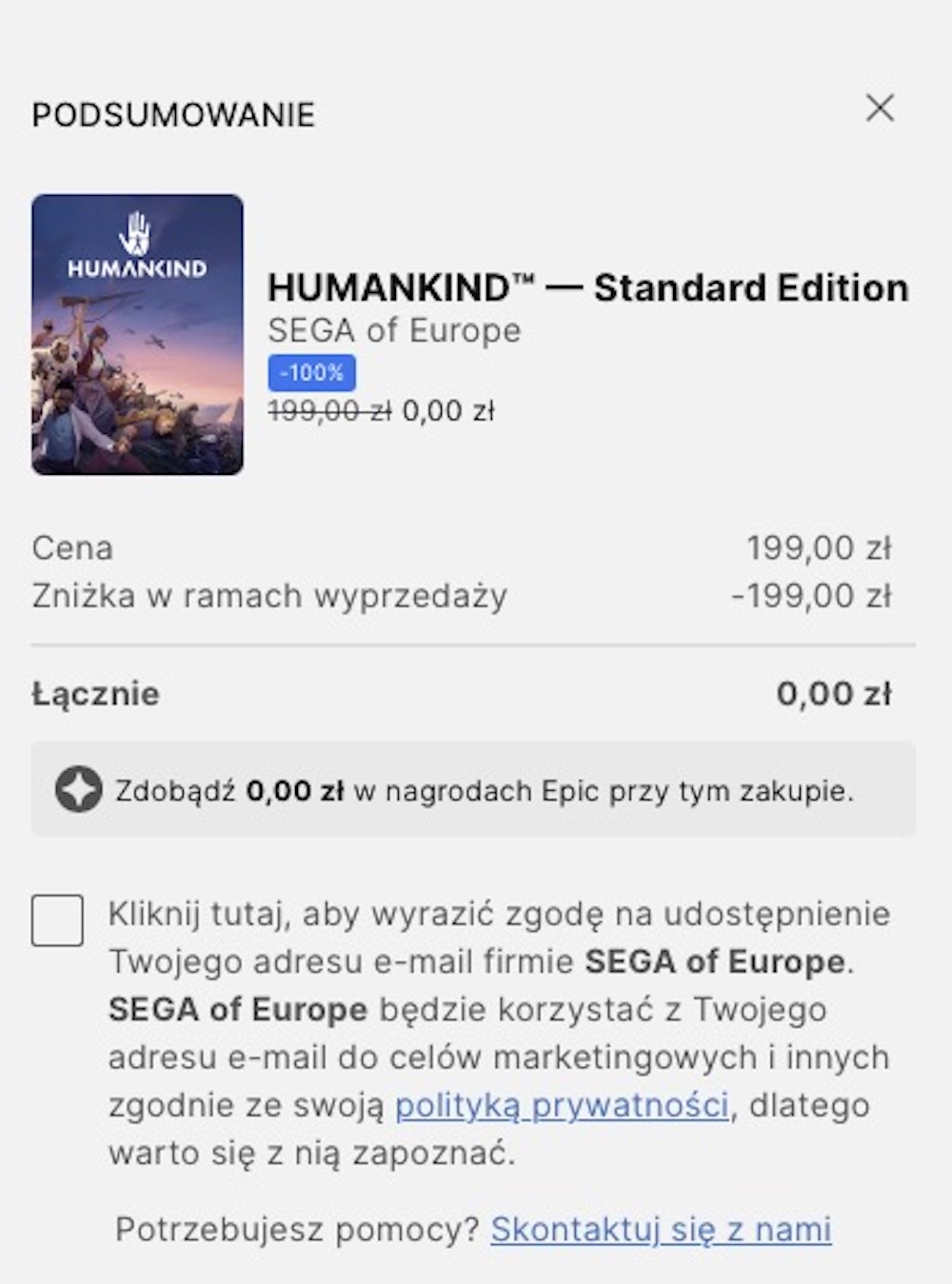Click the 0,00 zł discounted price under the badge
The height and width of the screenshot is (1284, 952).
click(448, 411)
